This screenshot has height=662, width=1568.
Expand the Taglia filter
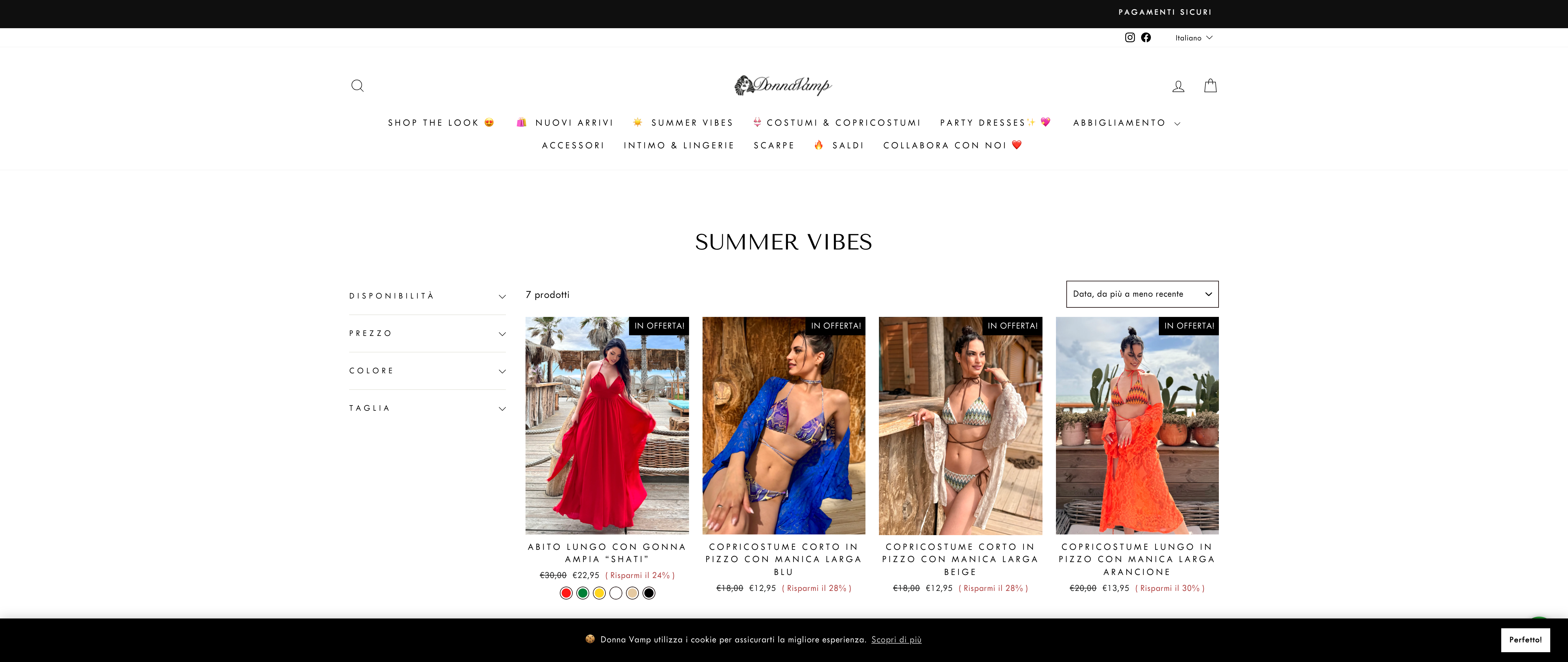tap(427, 409)
